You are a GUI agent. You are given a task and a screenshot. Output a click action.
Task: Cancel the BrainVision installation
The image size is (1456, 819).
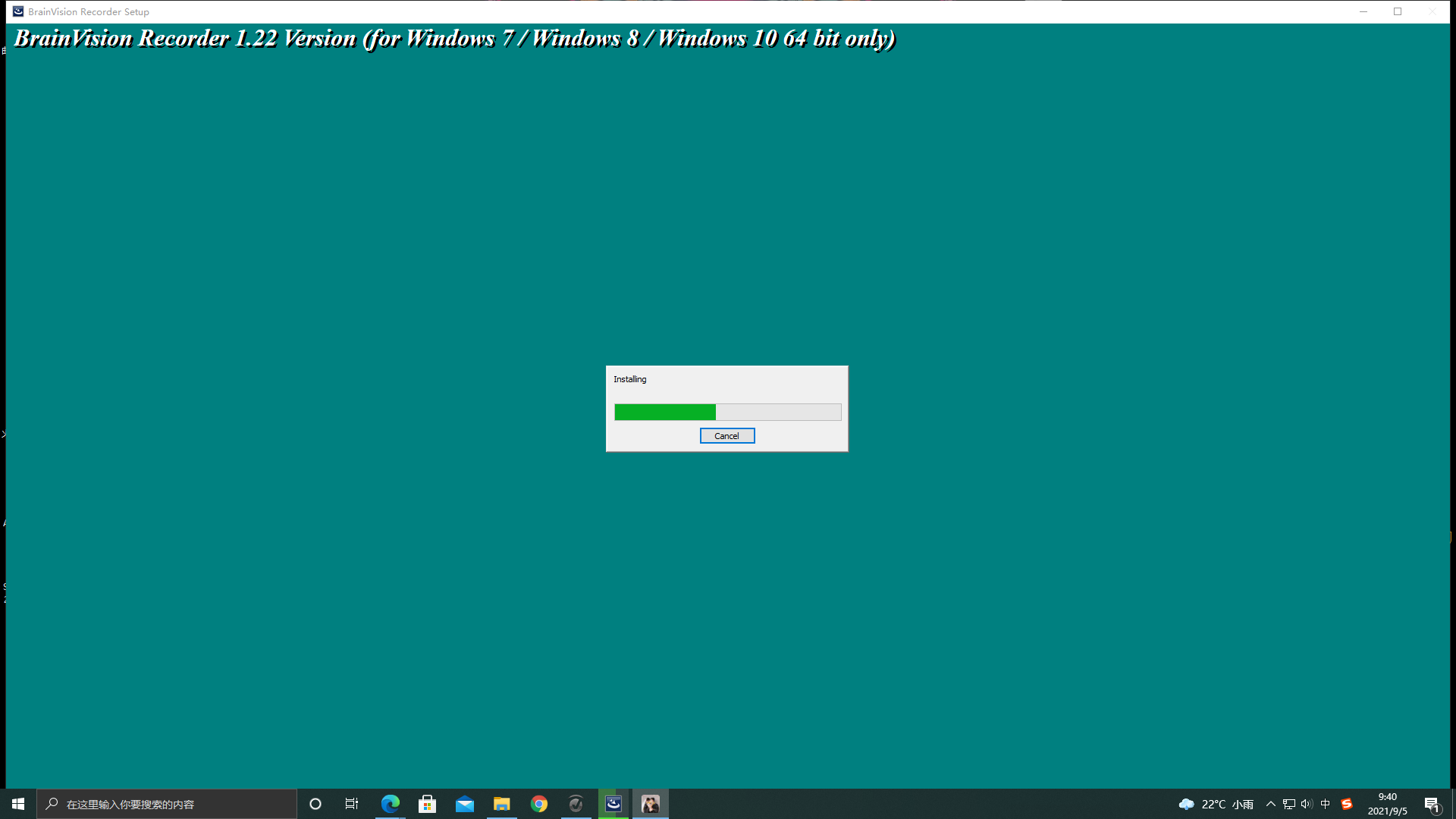(x=726, y=435)
